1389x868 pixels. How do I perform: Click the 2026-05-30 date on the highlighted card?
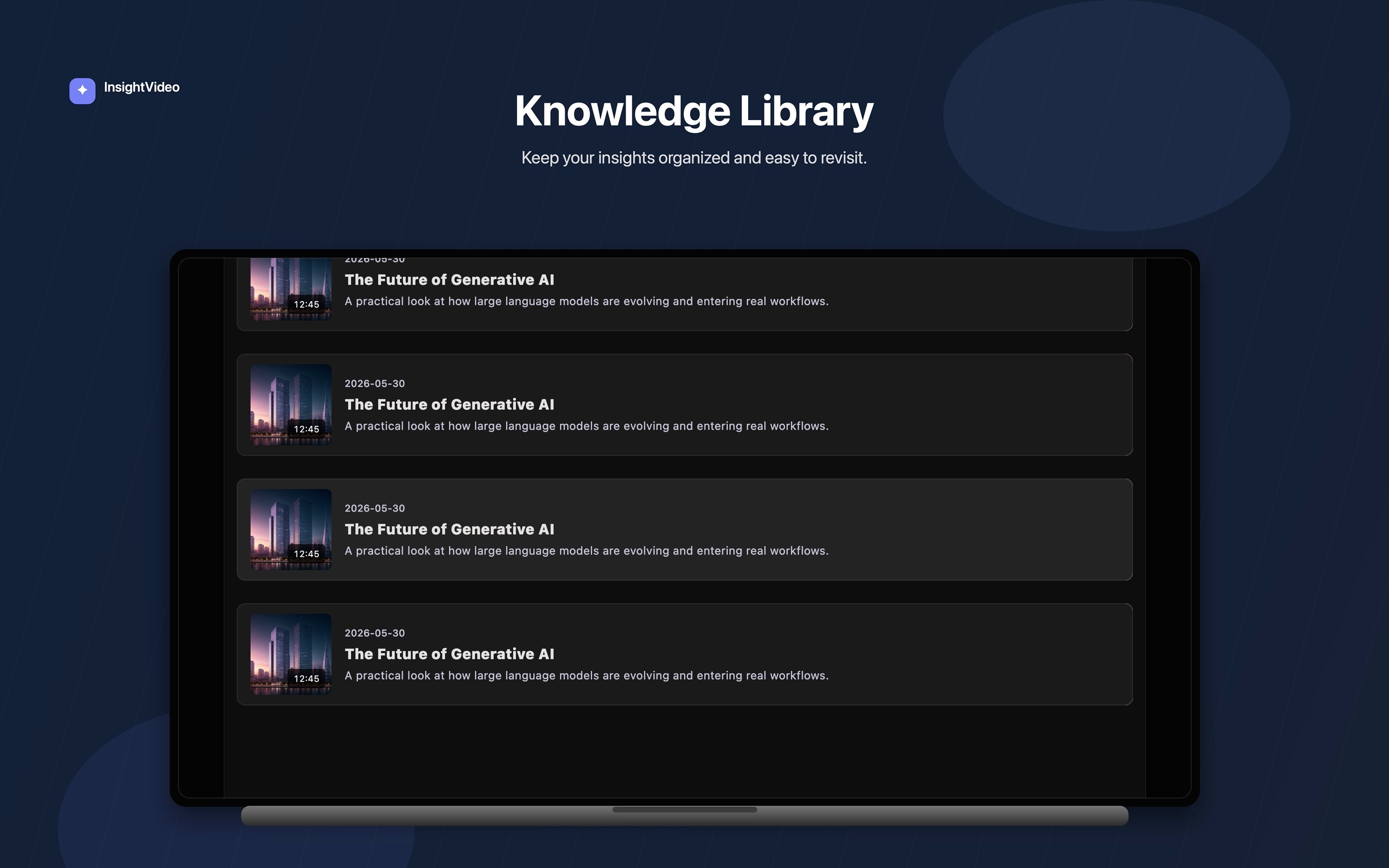coord(375,508)
